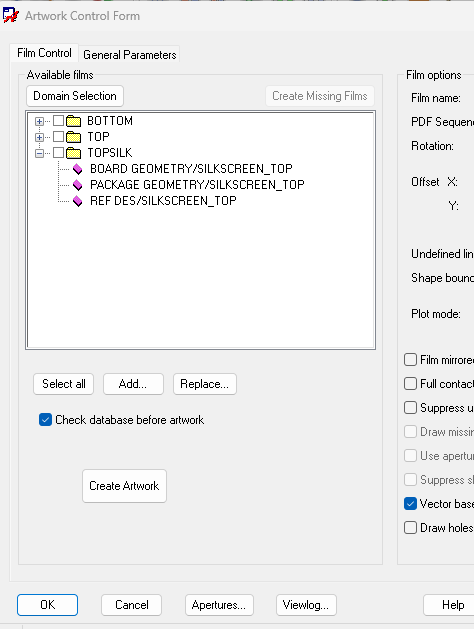Select the TOP film label
This screenshot has width=474, height=629.
99,137
